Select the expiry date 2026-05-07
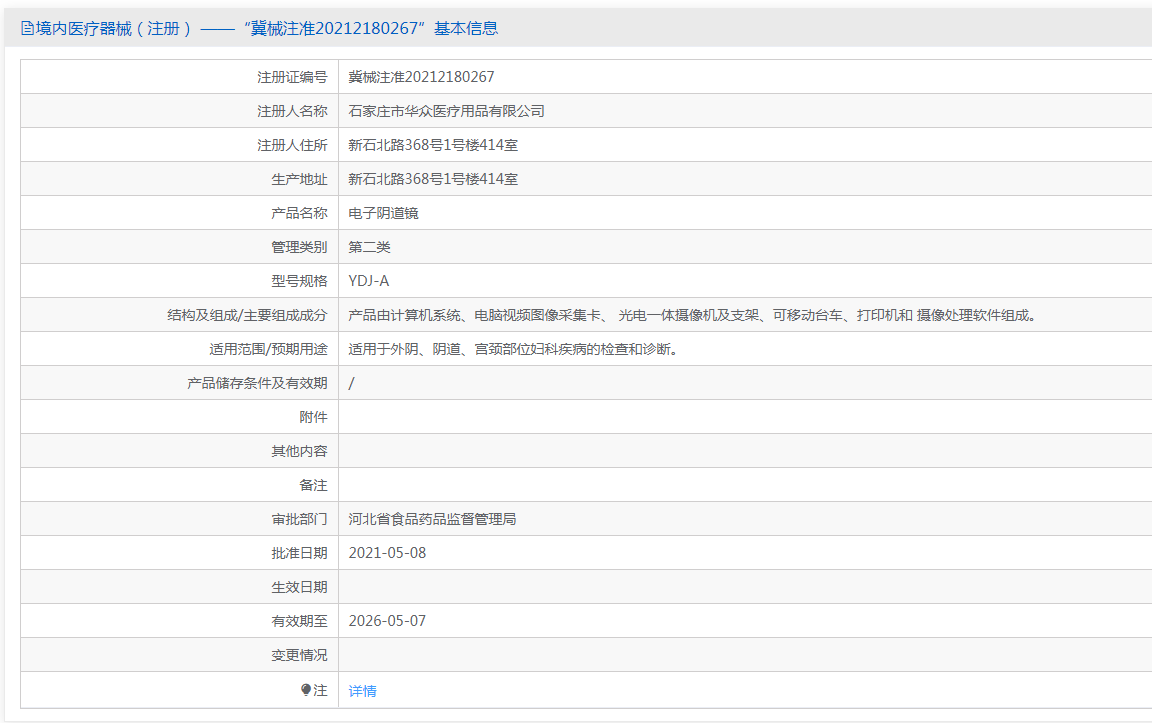The image size is (1152, 723). (387, 621)
